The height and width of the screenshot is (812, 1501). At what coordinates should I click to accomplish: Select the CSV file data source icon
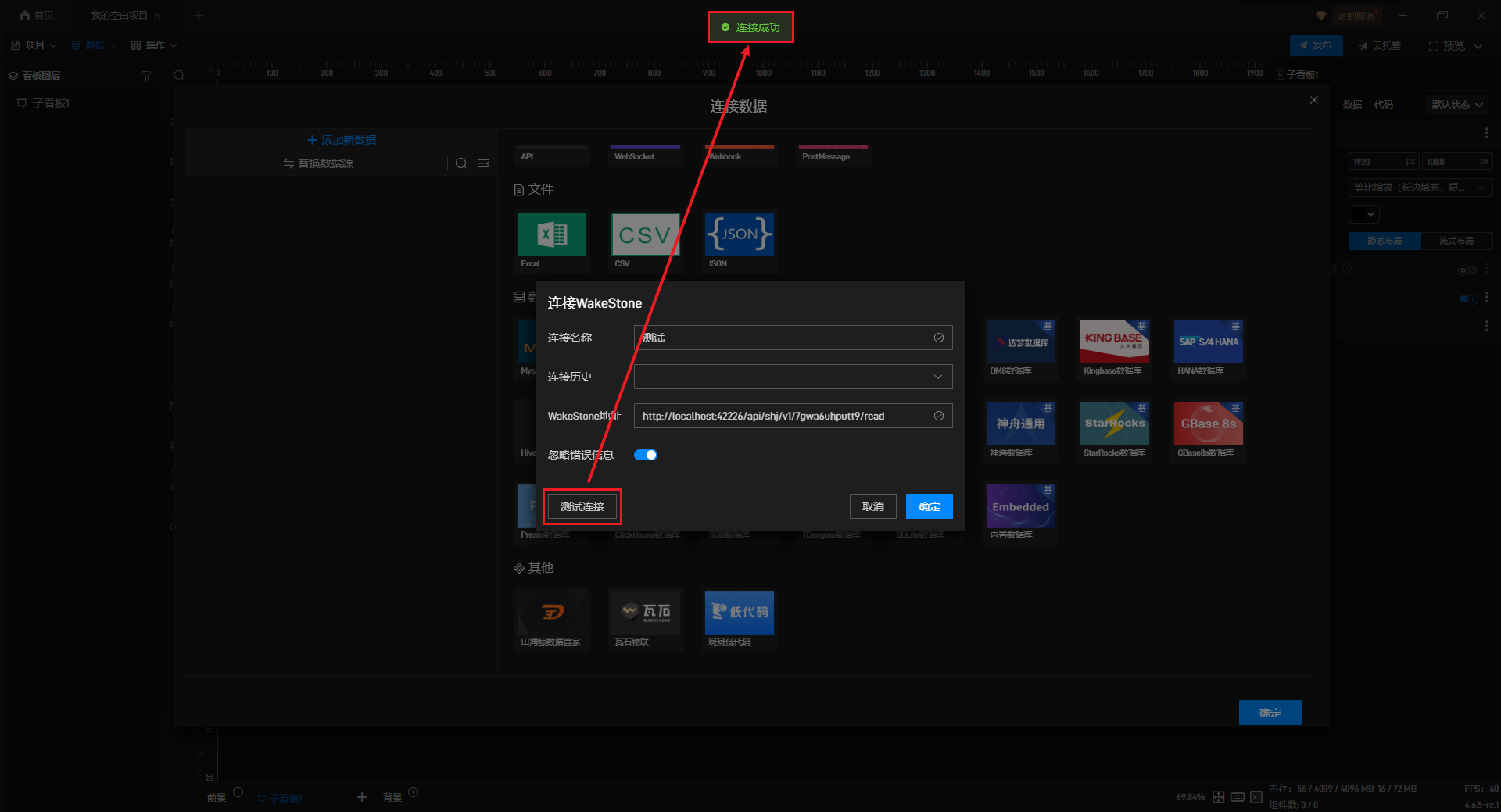[645, 234]
